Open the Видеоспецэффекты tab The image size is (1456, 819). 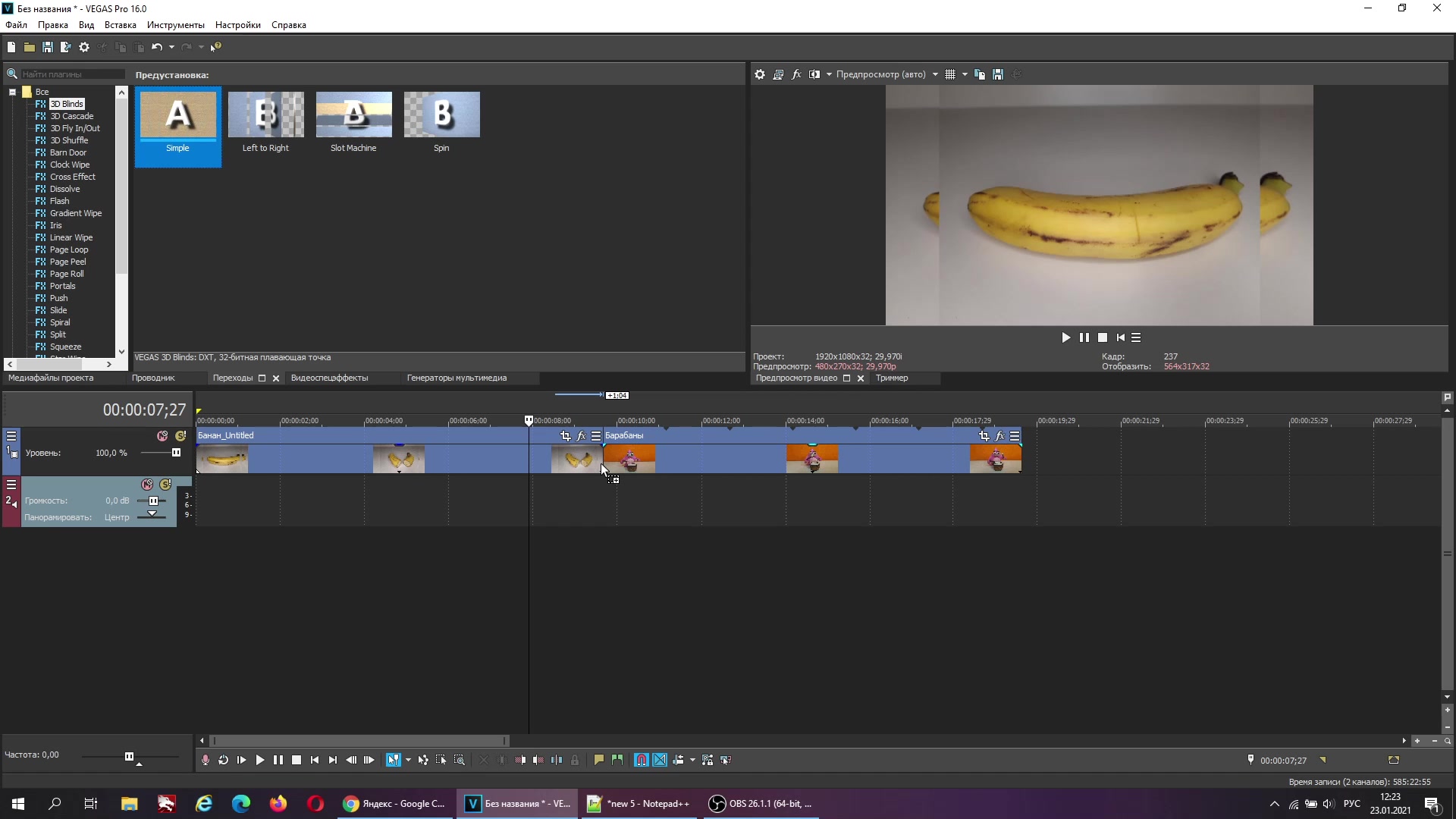coord(329,378)
